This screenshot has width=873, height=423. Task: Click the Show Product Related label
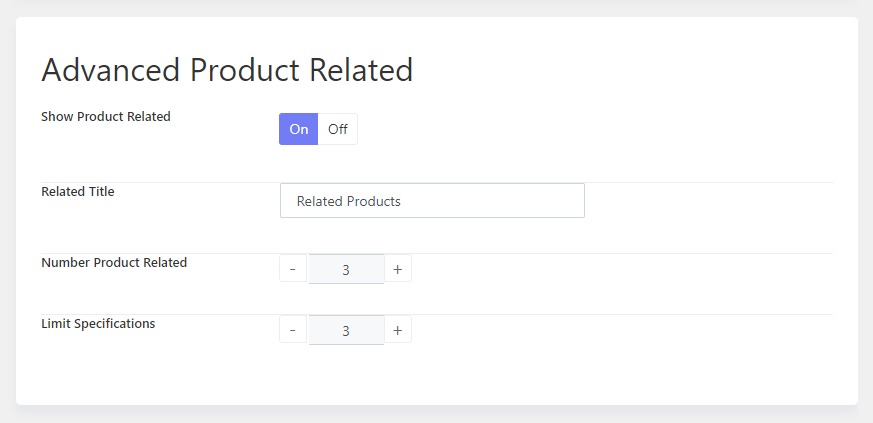point(106,117)
